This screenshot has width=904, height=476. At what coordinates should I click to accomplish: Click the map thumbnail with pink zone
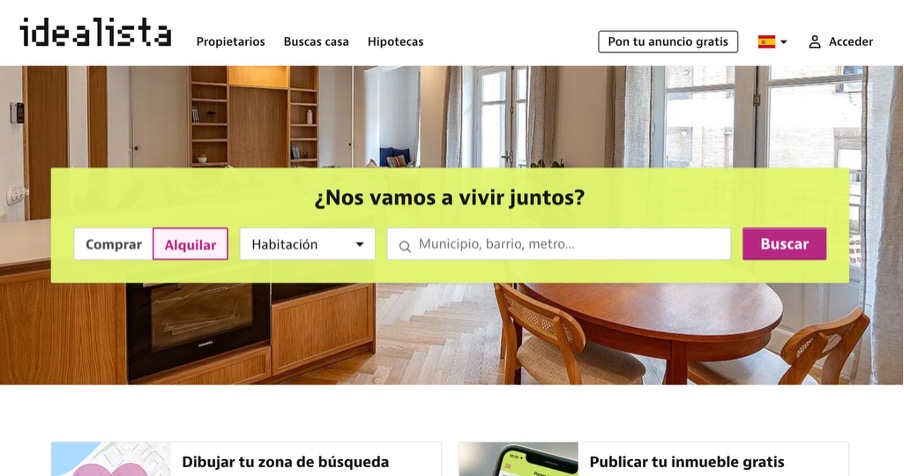(111, 459)
